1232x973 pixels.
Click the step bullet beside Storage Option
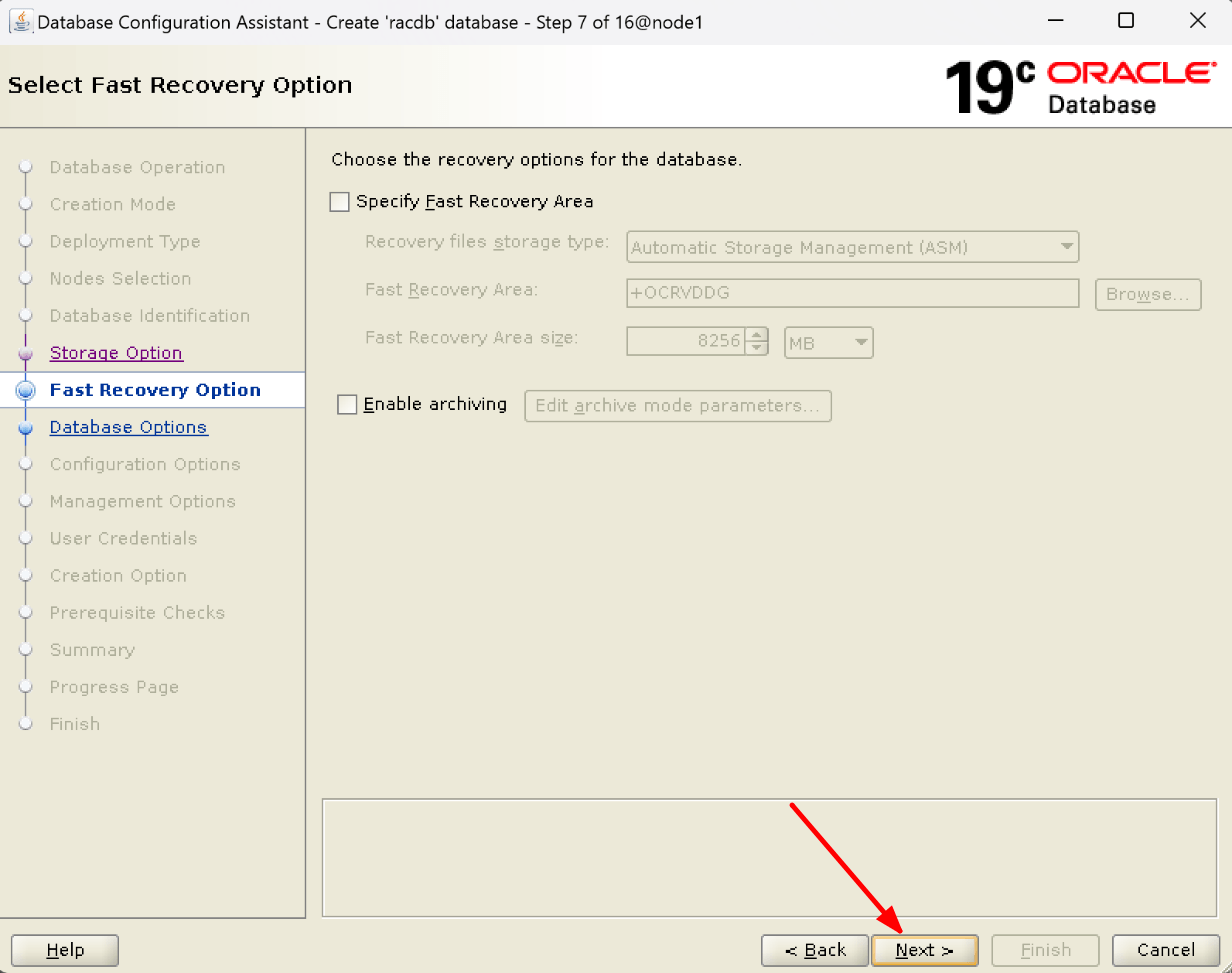pos(24,353)
